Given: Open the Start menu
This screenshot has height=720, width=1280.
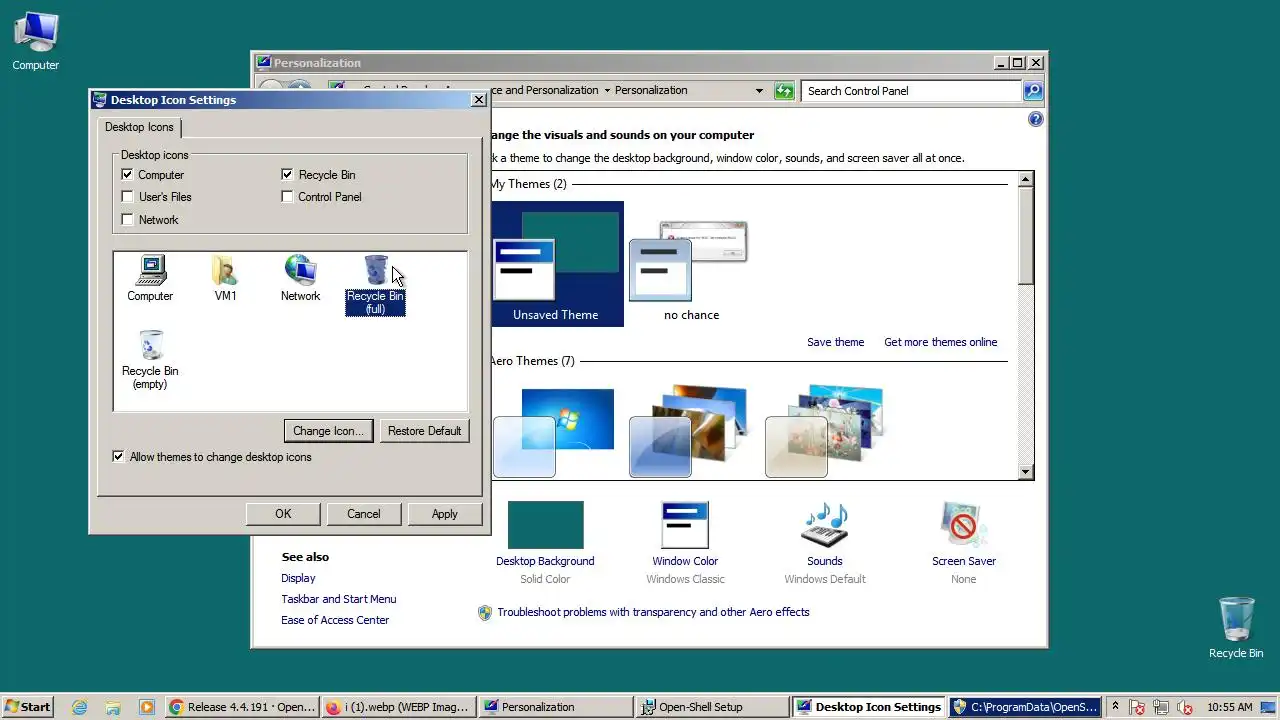Looking at the screenshot, I should [x=27, y=707].
